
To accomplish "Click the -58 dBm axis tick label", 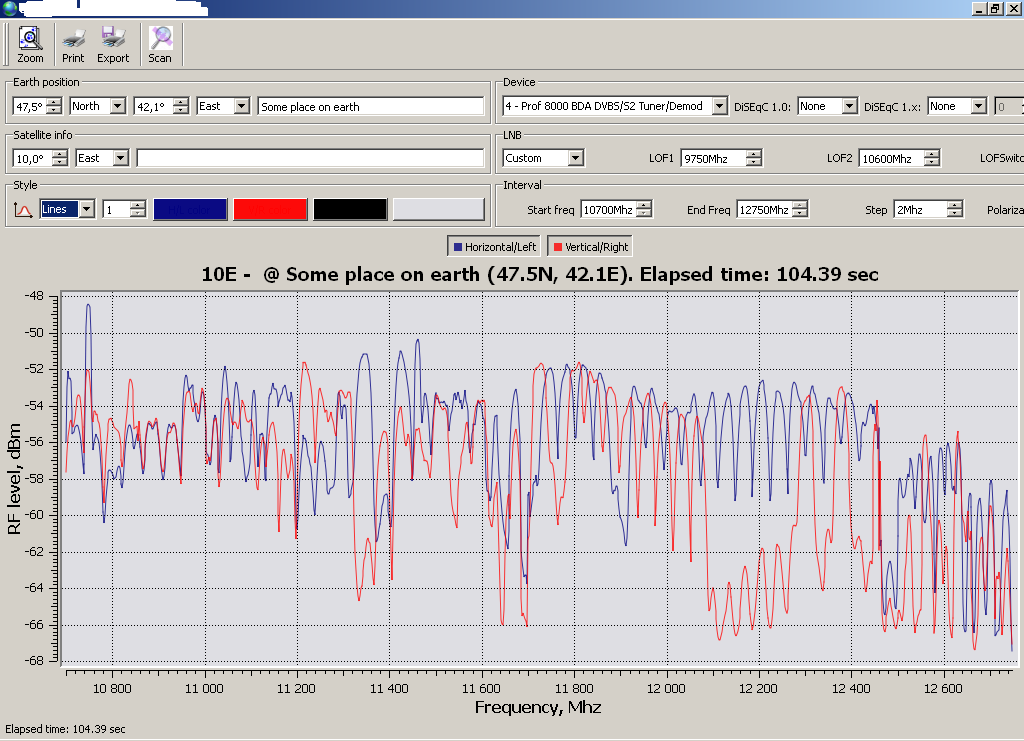I will (x=34, y=479).
